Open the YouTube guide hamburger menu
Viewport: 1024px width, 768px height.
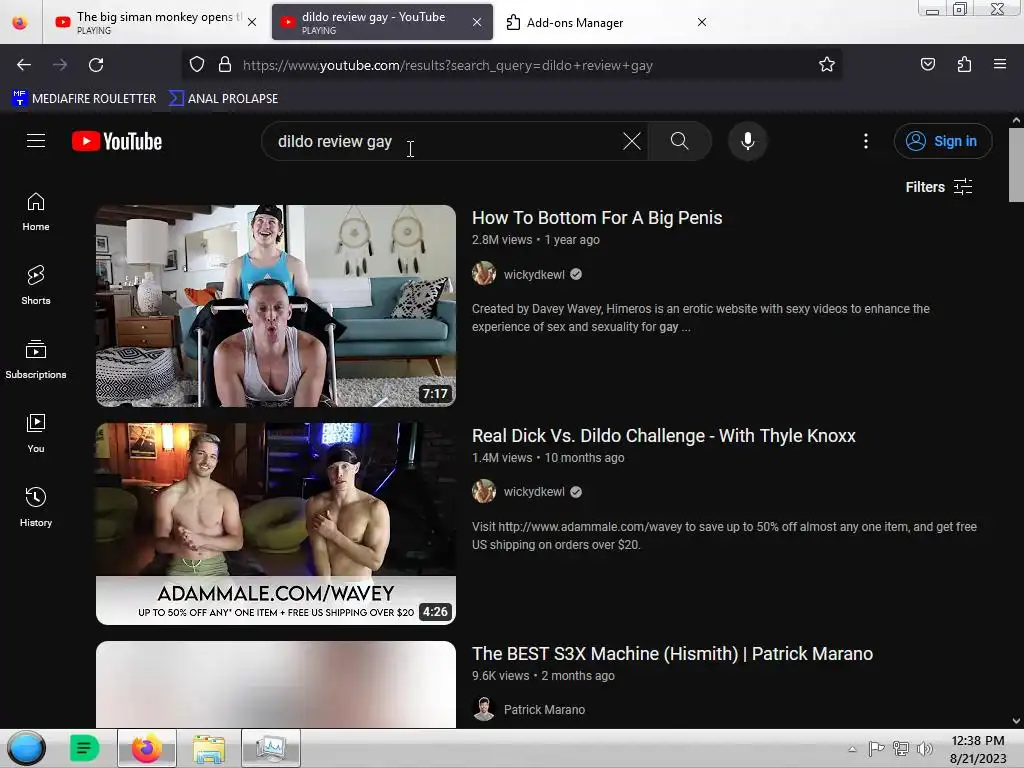36,141
